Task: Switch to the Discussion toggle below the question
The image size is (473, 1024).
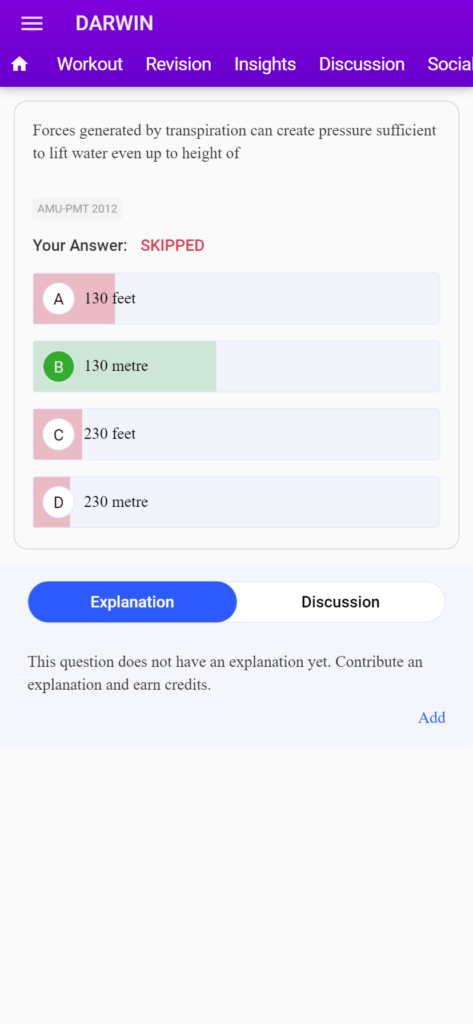Action: click(x=340, y=602)
